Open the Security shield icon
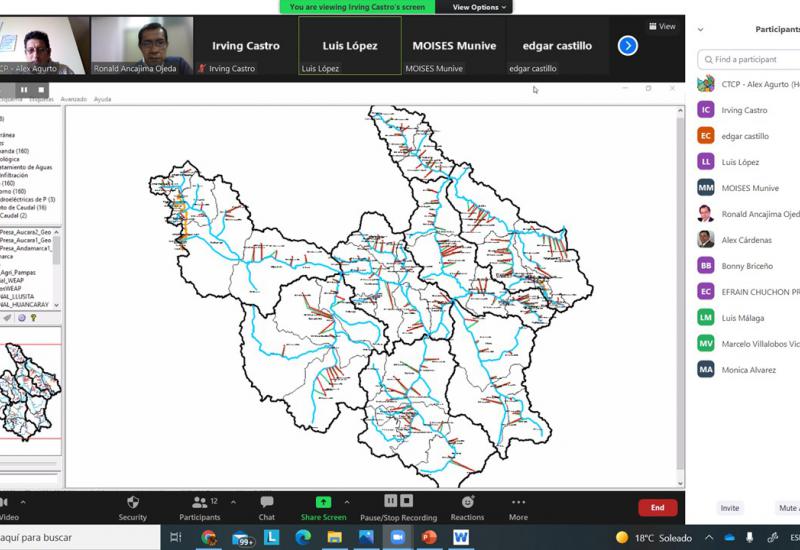Image resolution: width=800 pixels, height=550 pixels. point(132,502)
